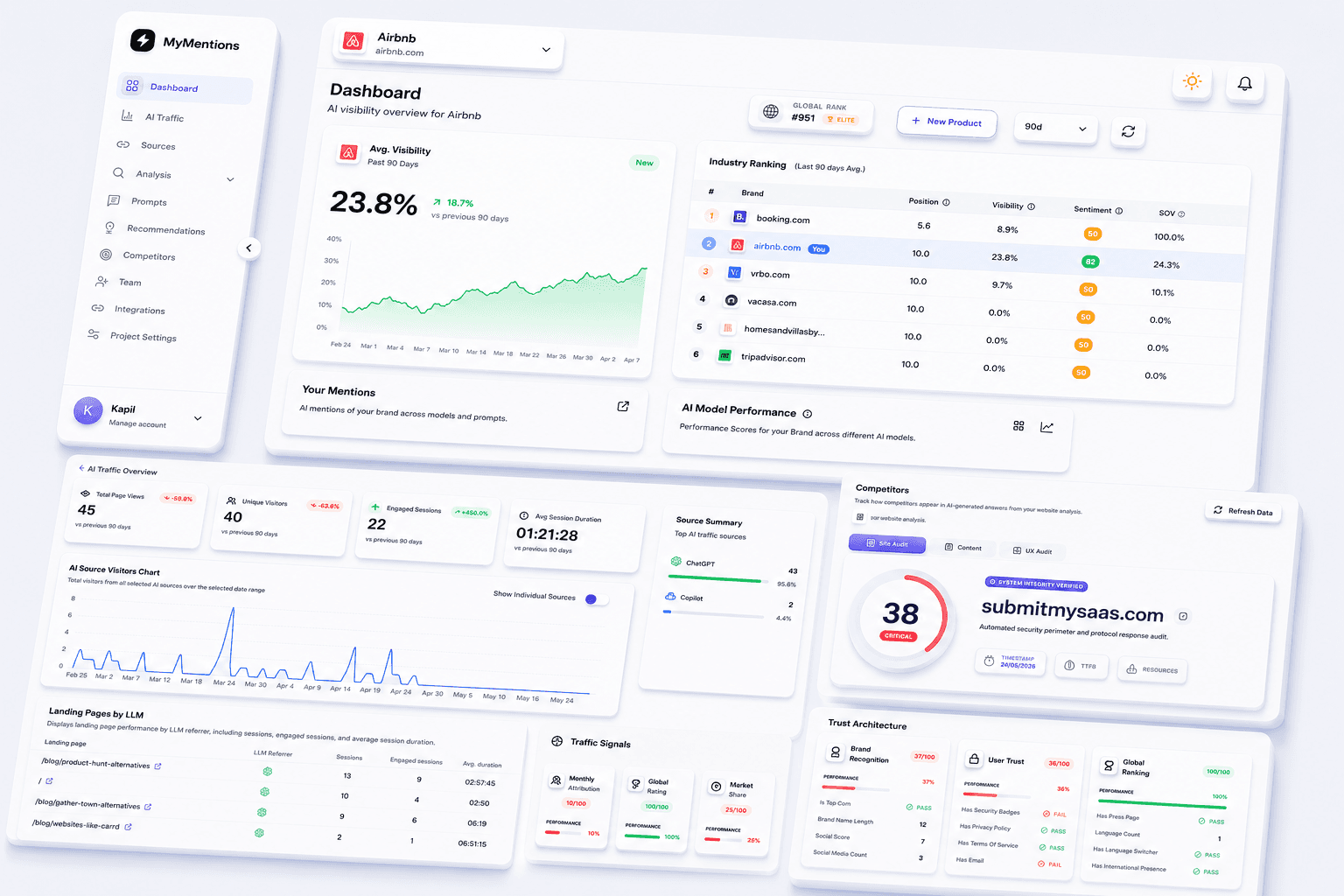Collapse the sidebar with arrow button
Screen dimensions: 1344x896
coord(248,248)
